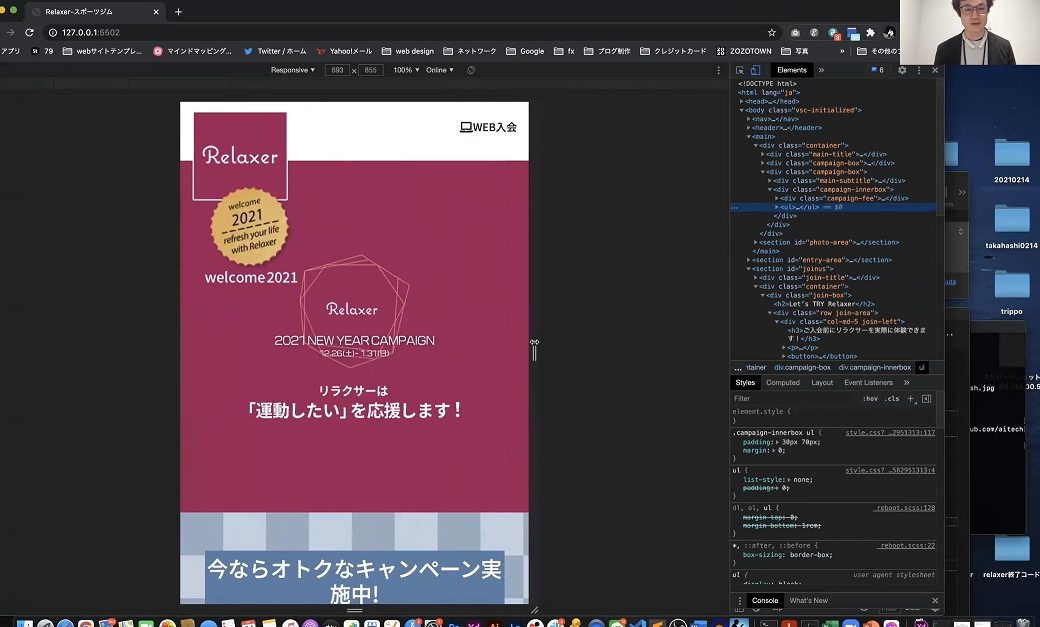
Task: Open the style.css :117 source link
Action: [x=890, y=433]
